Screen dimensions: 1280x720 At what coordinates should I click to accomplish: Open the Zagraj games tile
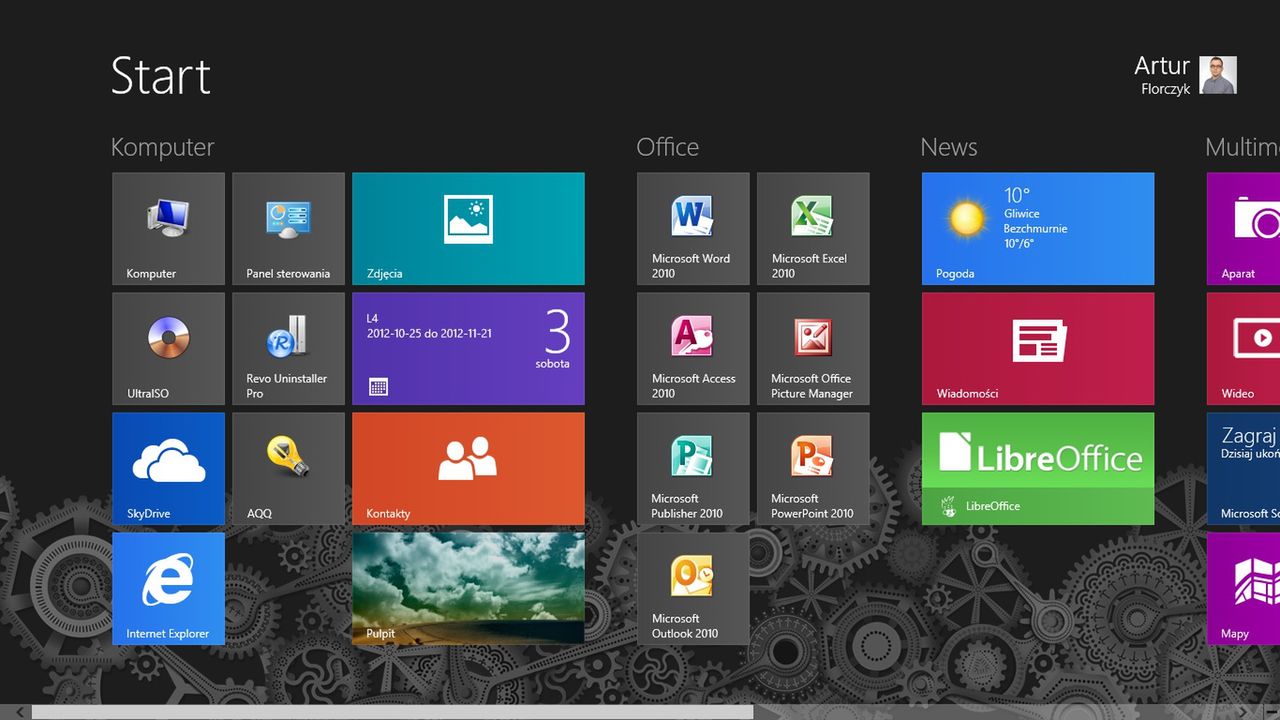1243,469
